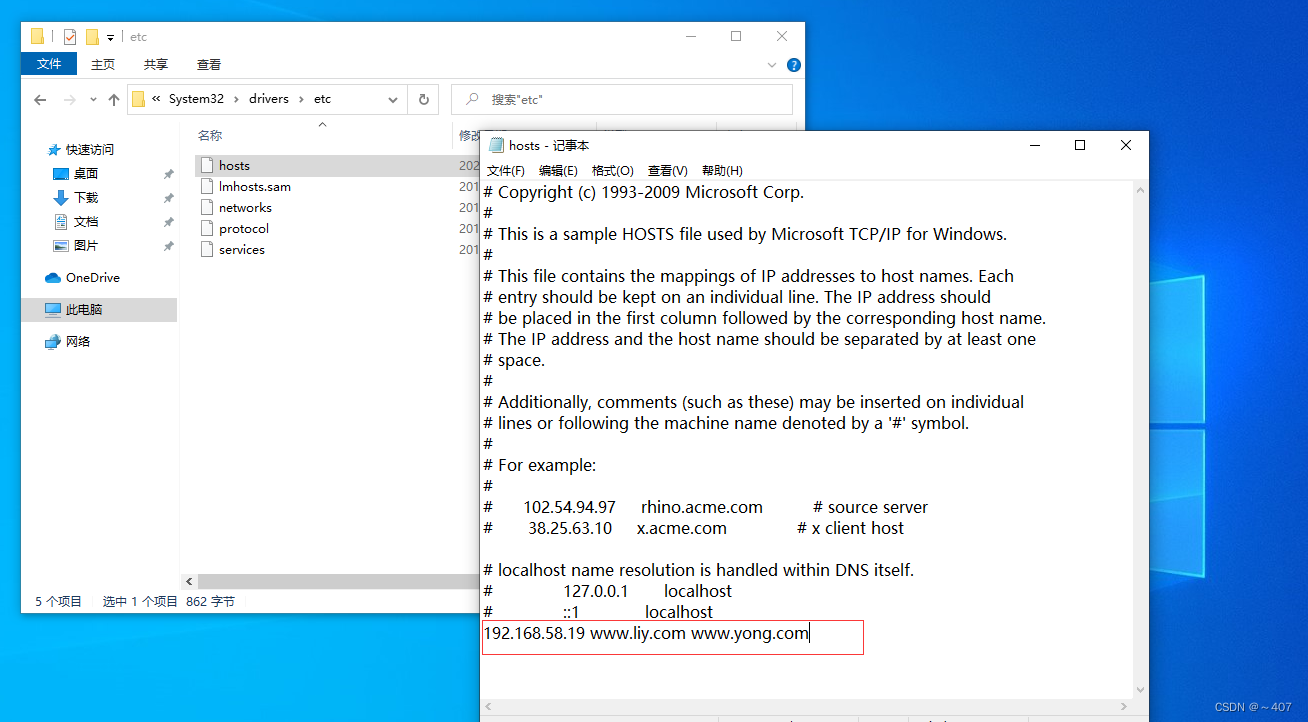Open Notepad 帮助(H) menu
The width and height of the screenshot is (1308, 722).
(722, 171)
